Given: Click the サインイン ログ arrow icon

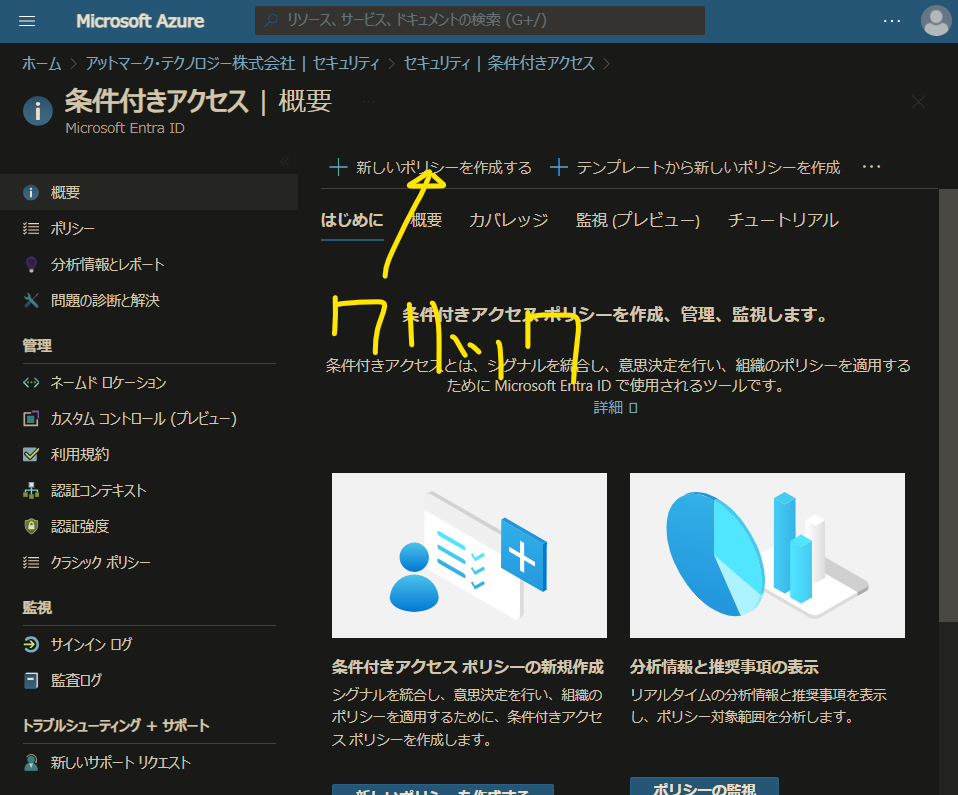Looking at the screenshot, I should [x=31, y=644].
